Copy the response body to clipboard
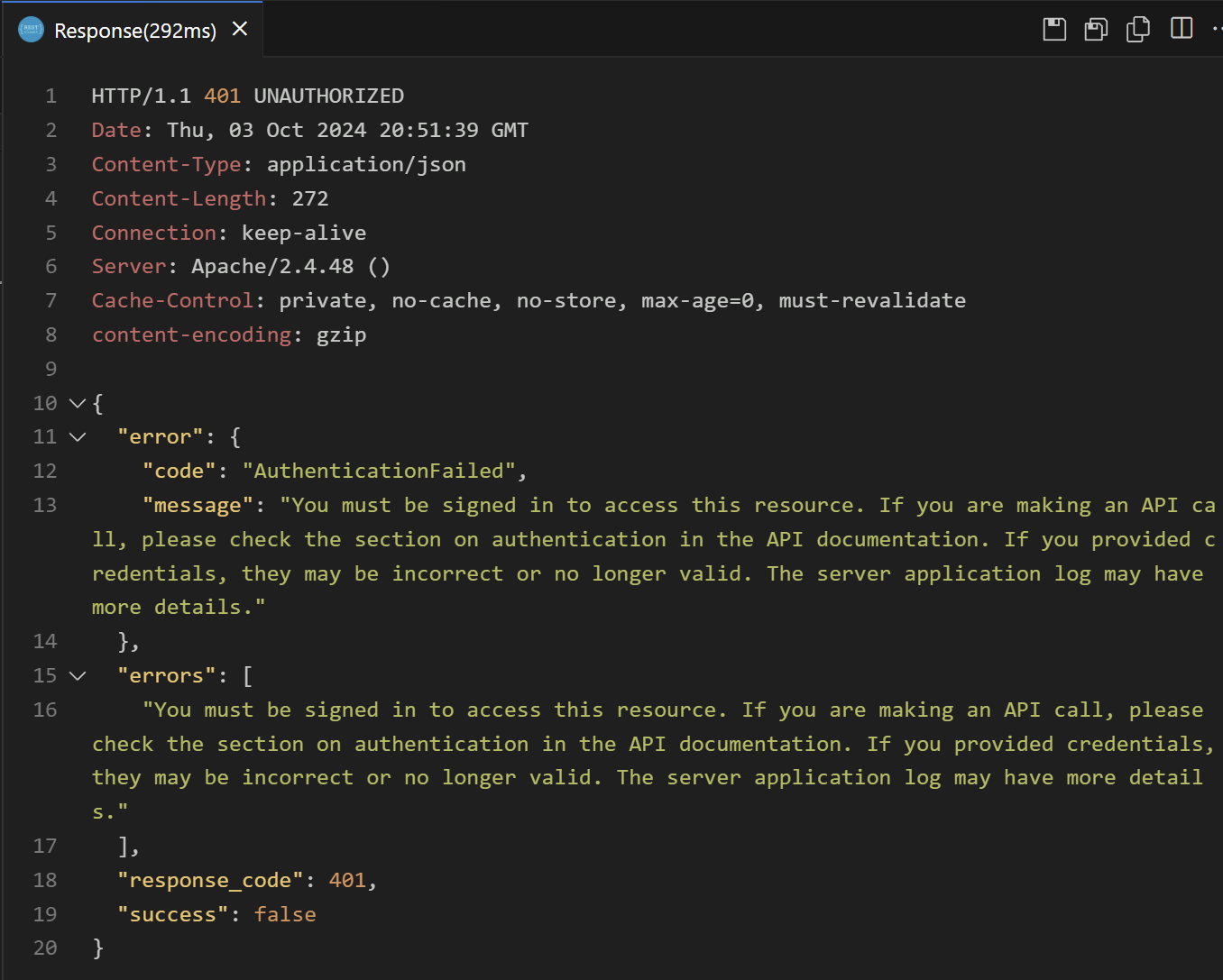1223x980 pixels. pos(1138,29)
